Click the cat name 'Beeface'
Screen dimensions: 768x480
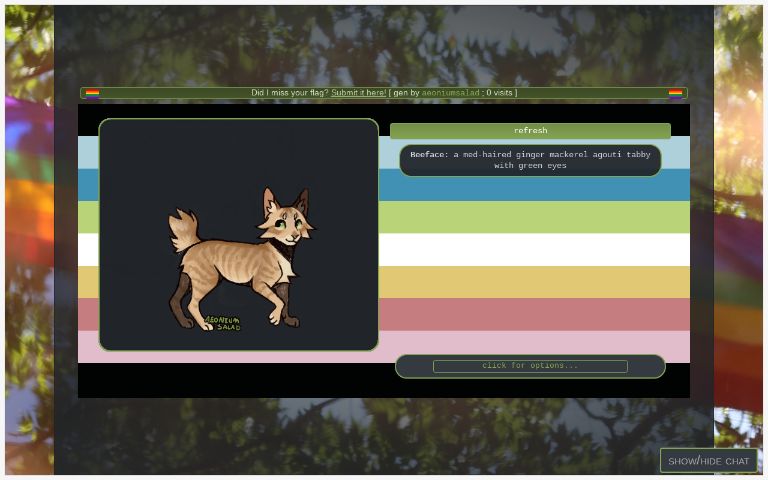coord(428,155)
